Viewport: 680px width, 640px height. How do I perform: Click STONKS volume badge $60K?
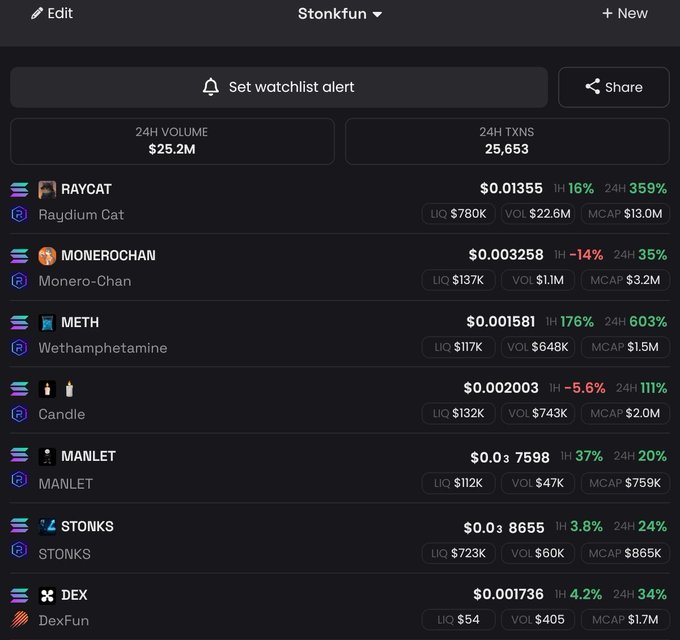point(538,553)
